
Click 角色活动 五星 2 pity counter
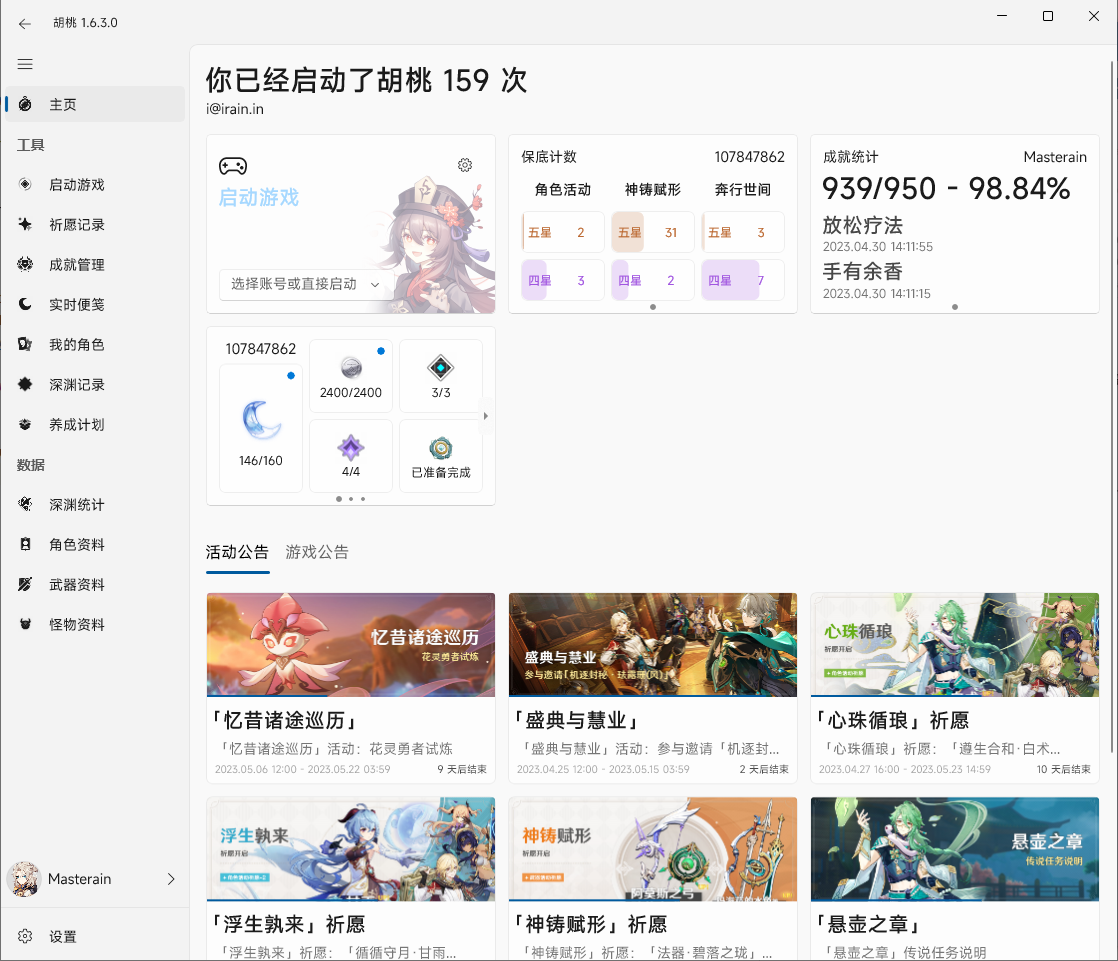click(563, 232)
